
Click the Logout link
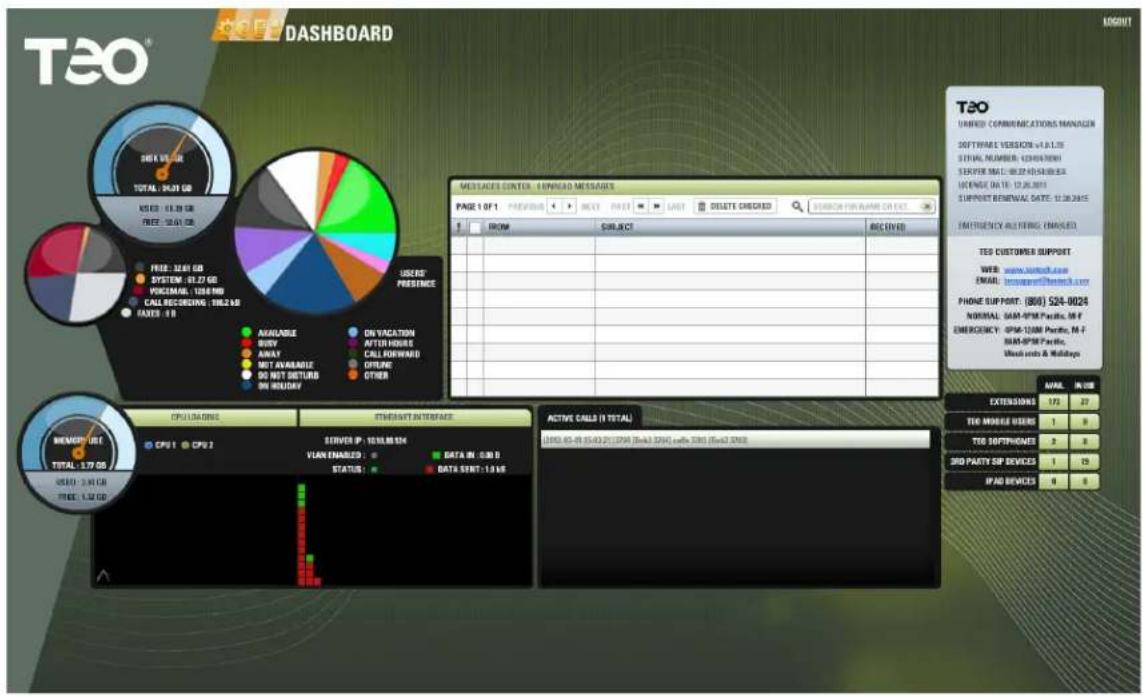click(x=1116, y=22)
